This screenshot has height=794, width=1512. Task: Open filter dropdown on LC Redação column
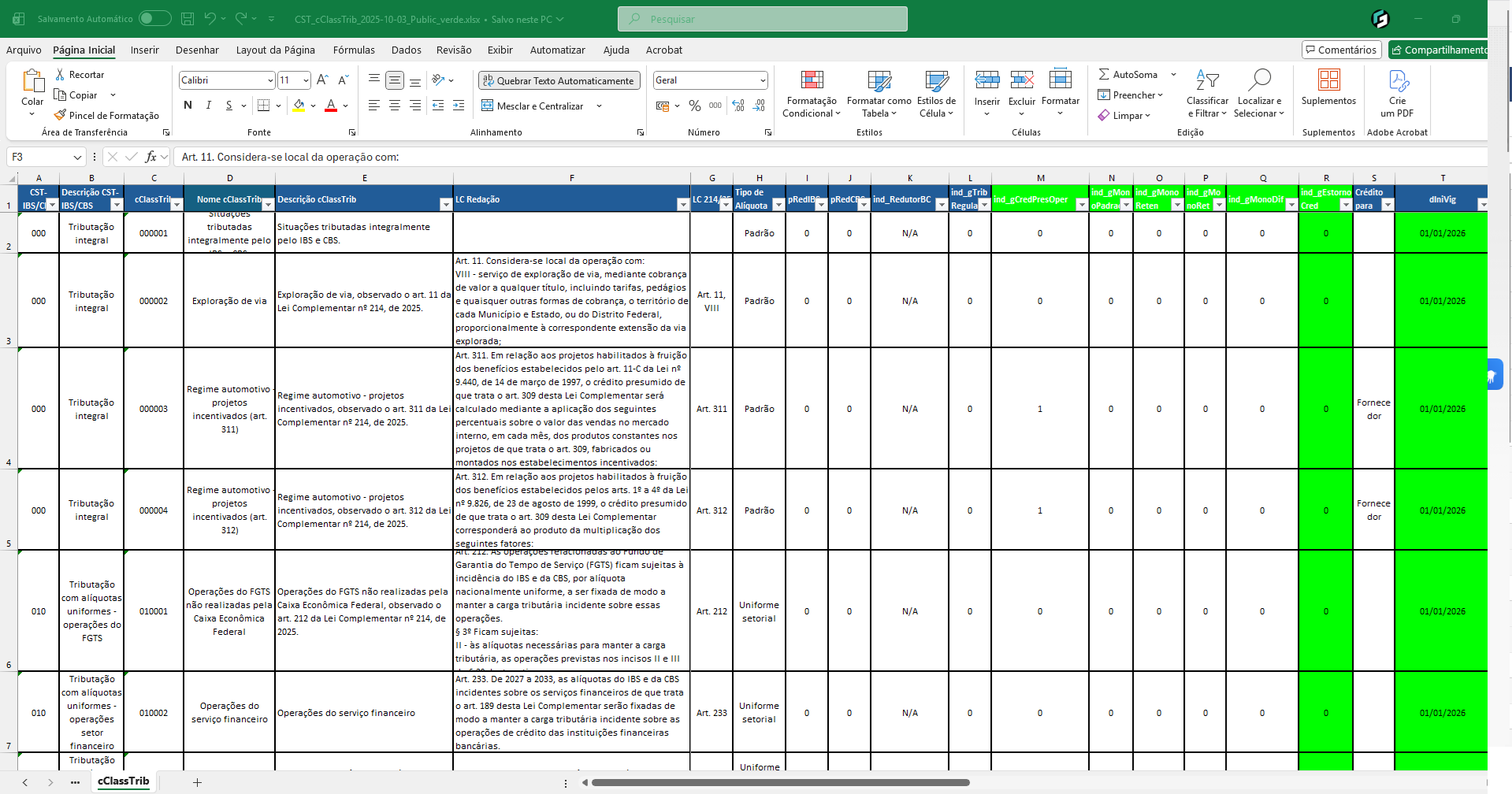682,205
